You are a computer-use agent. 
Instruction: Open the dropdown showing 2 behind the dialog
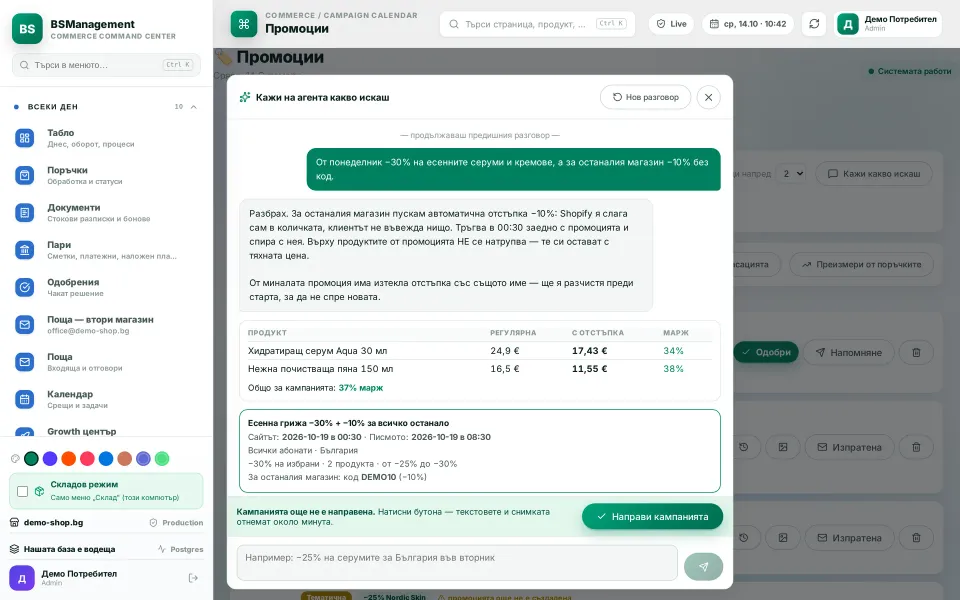(791, 174)
